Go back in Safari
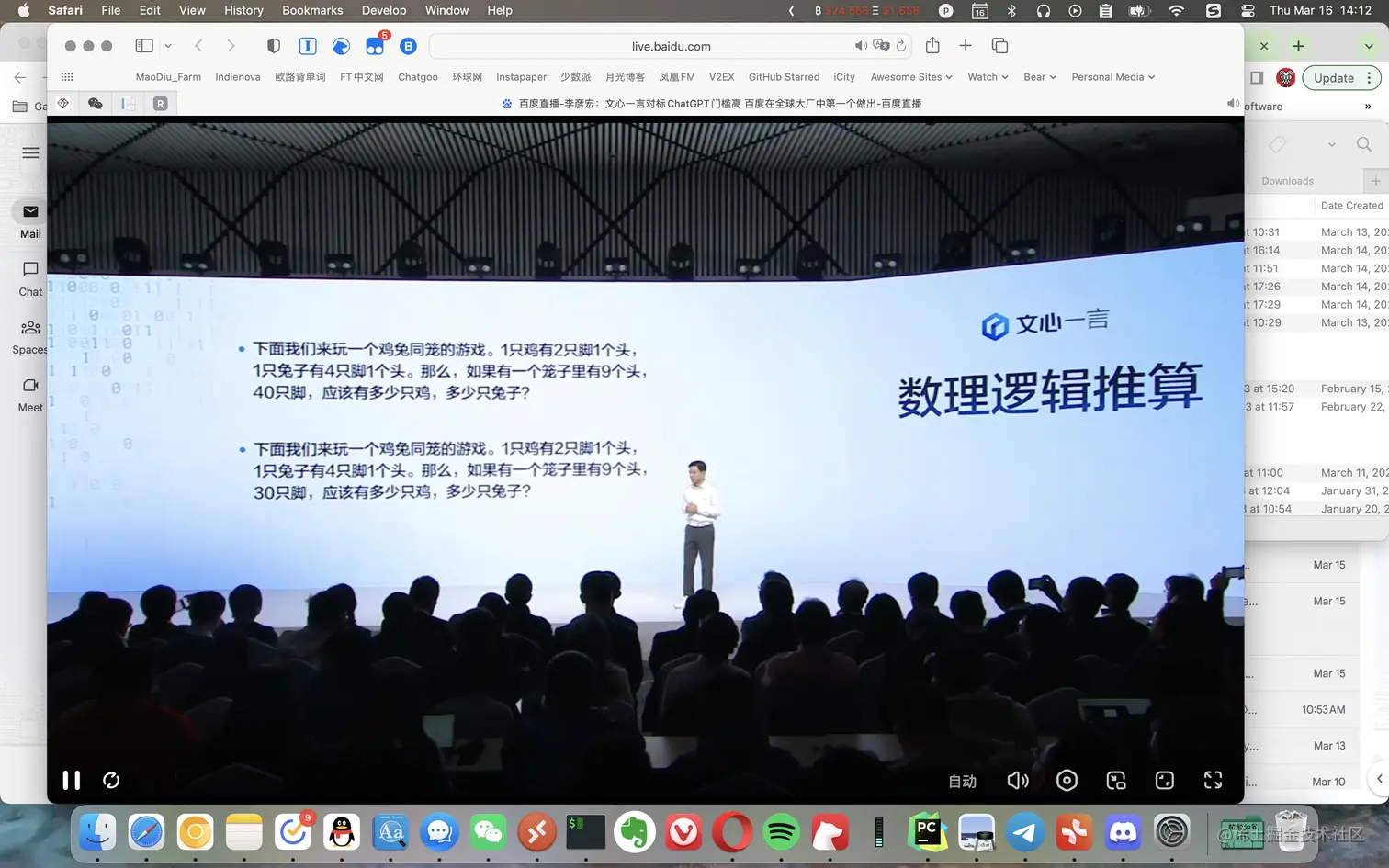1389x868 pixels. coord(198,45)
